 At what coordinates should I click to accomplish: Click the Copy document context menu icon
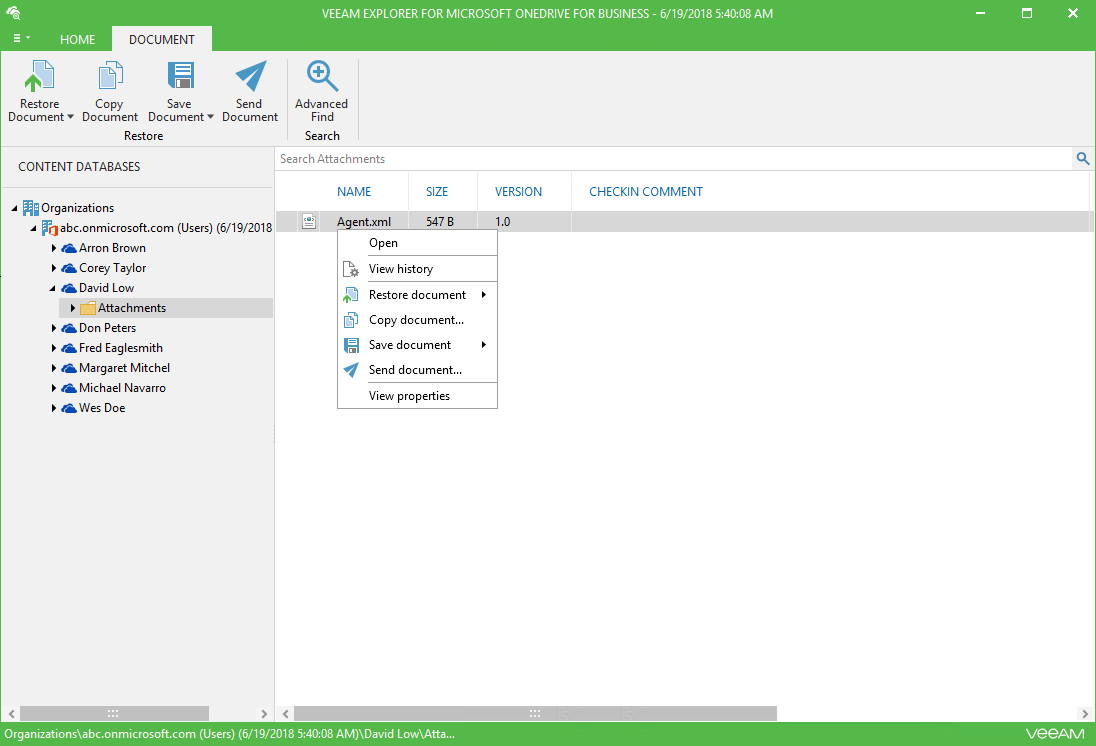[x=351, y=320]
